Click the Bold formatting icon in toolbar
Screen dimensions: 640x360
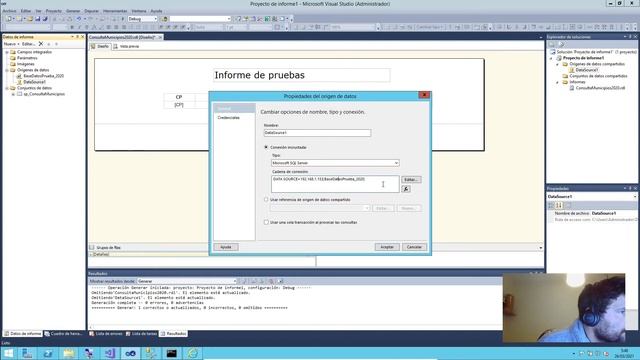[x=72, y=27]
